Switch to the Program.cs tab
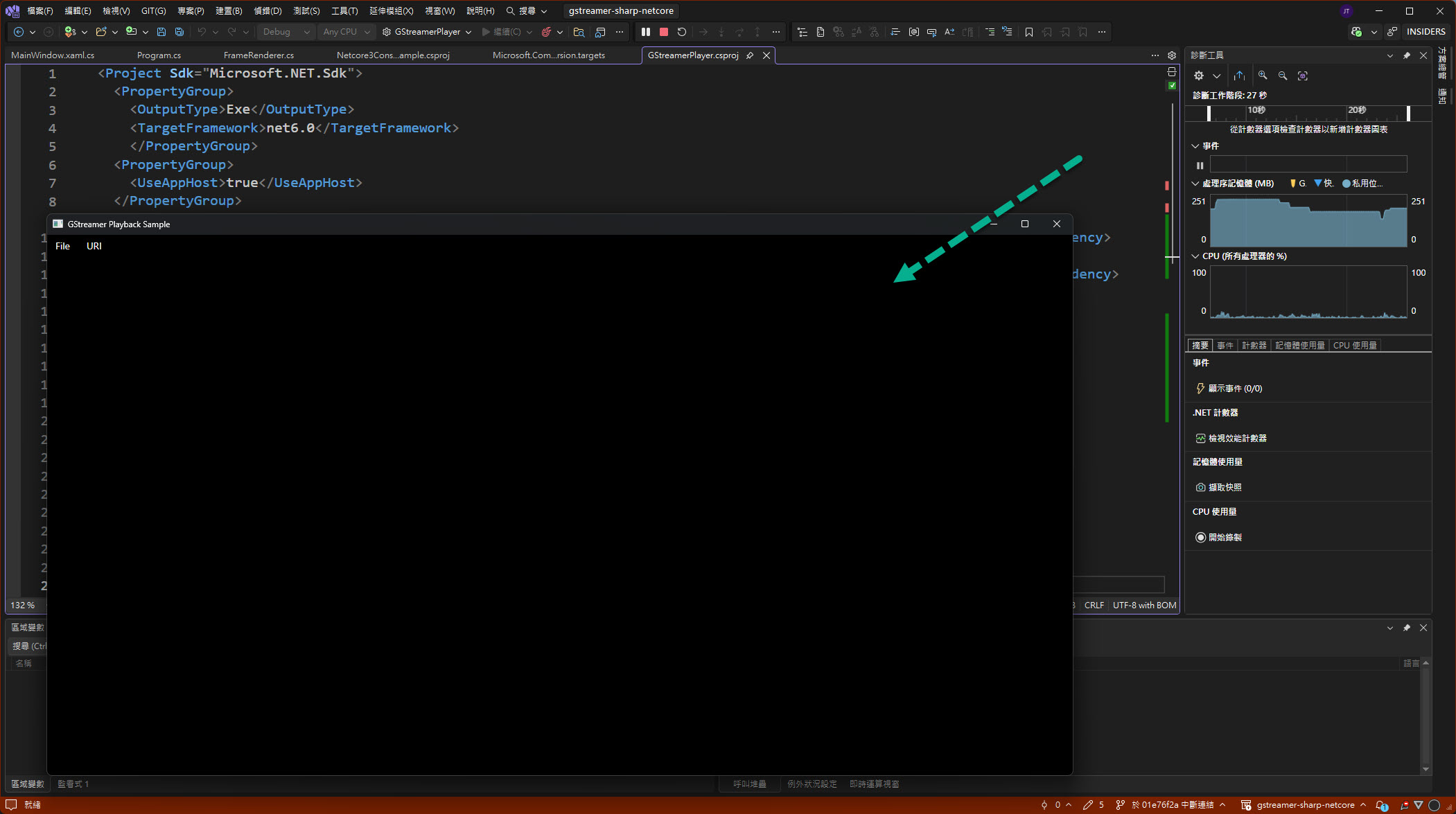 159,55
